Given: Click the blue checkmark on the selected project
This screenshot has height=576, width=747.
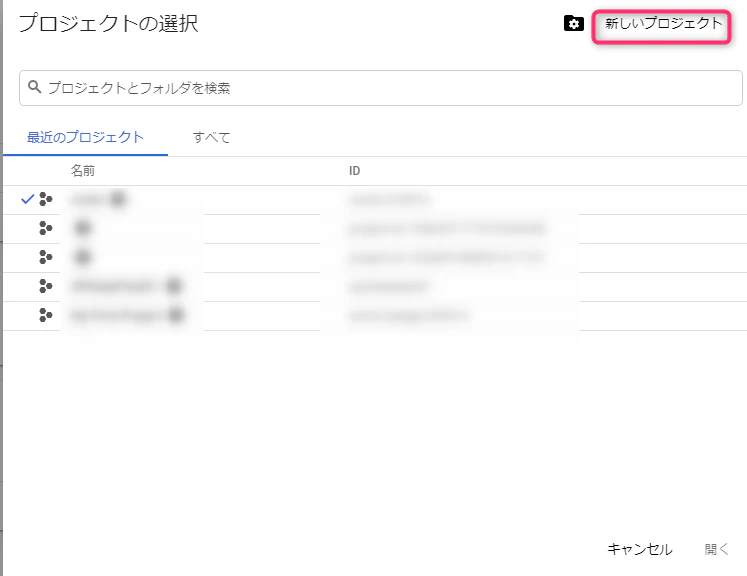Looking at the screenshot, I should coord(28,199).
